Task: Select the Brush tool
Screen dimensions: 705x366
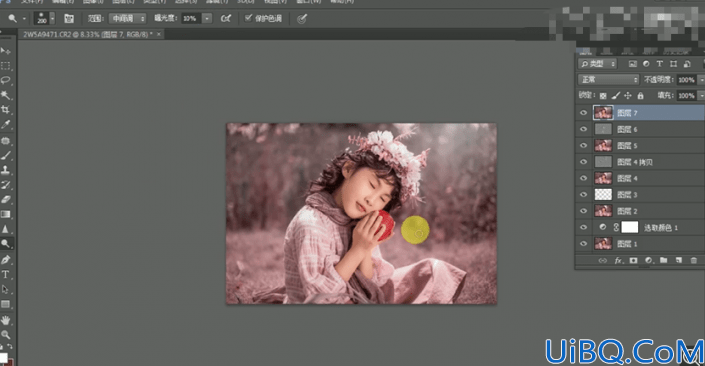Action: [x=5, y=156]
